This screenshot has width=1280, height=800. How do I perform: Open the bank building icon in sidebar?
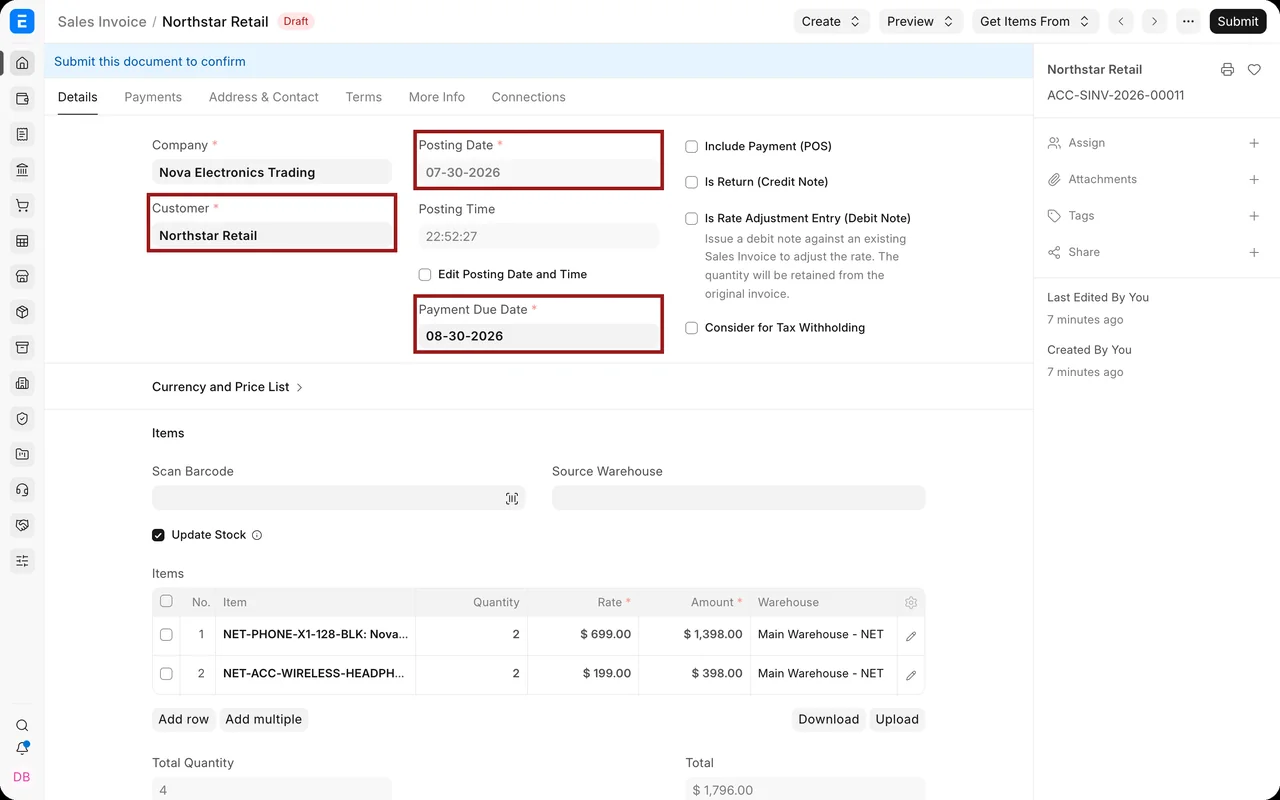point(22,170)
